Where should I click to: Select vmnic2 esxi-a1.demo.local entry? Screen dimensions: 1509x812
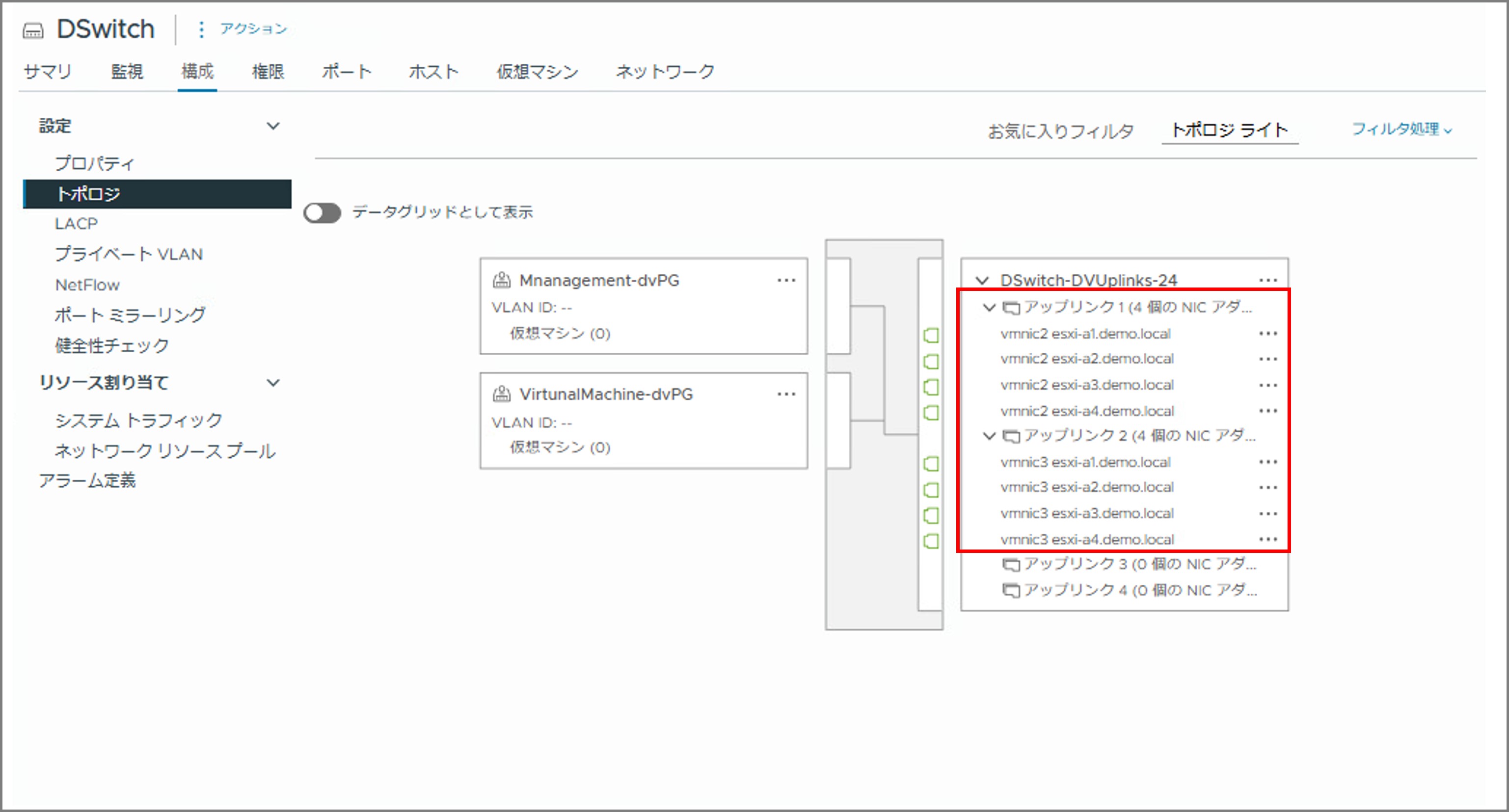pos(1085,334)
